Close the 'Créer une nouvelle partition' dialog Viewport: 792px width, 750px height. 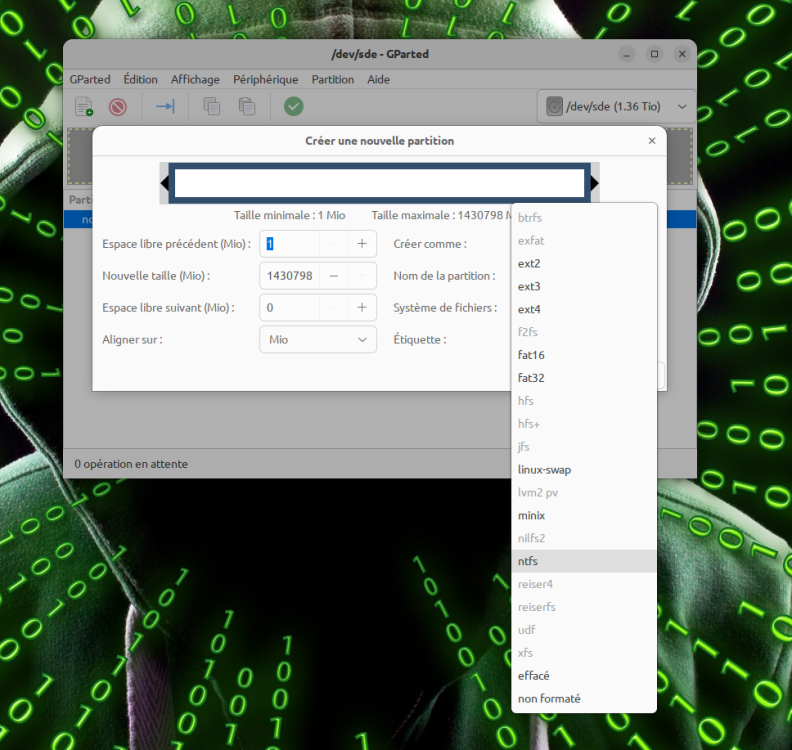coord(651,141)
